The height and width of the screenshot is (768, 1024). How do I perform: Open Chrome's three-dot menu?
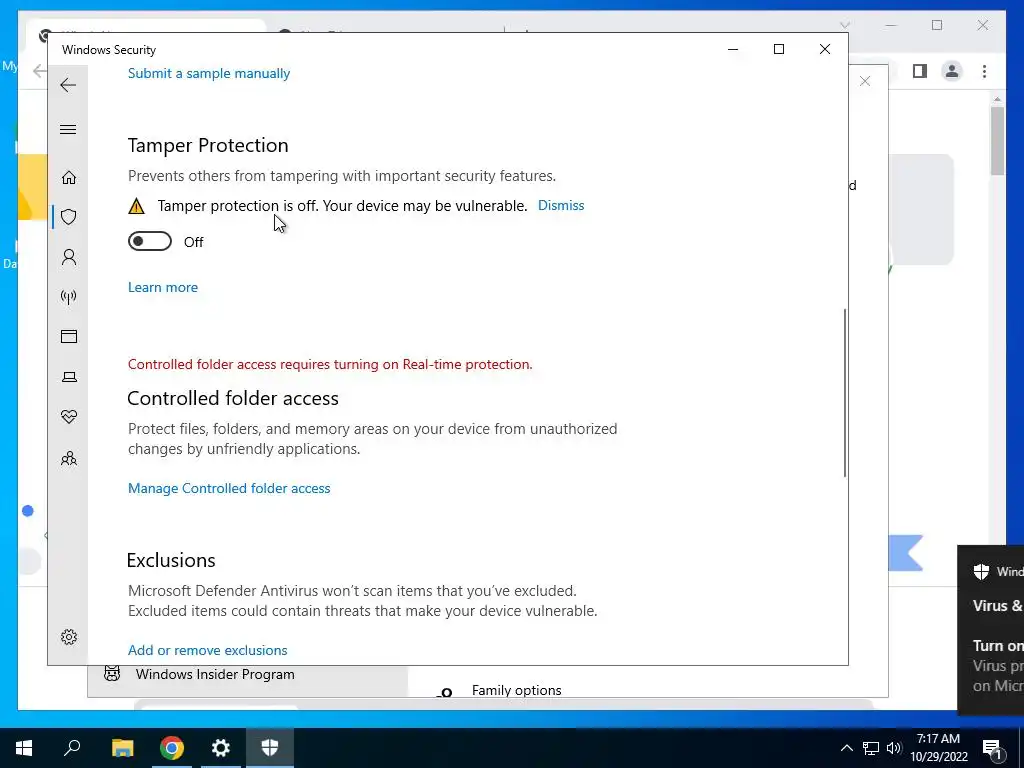click(x=984, y=71)
